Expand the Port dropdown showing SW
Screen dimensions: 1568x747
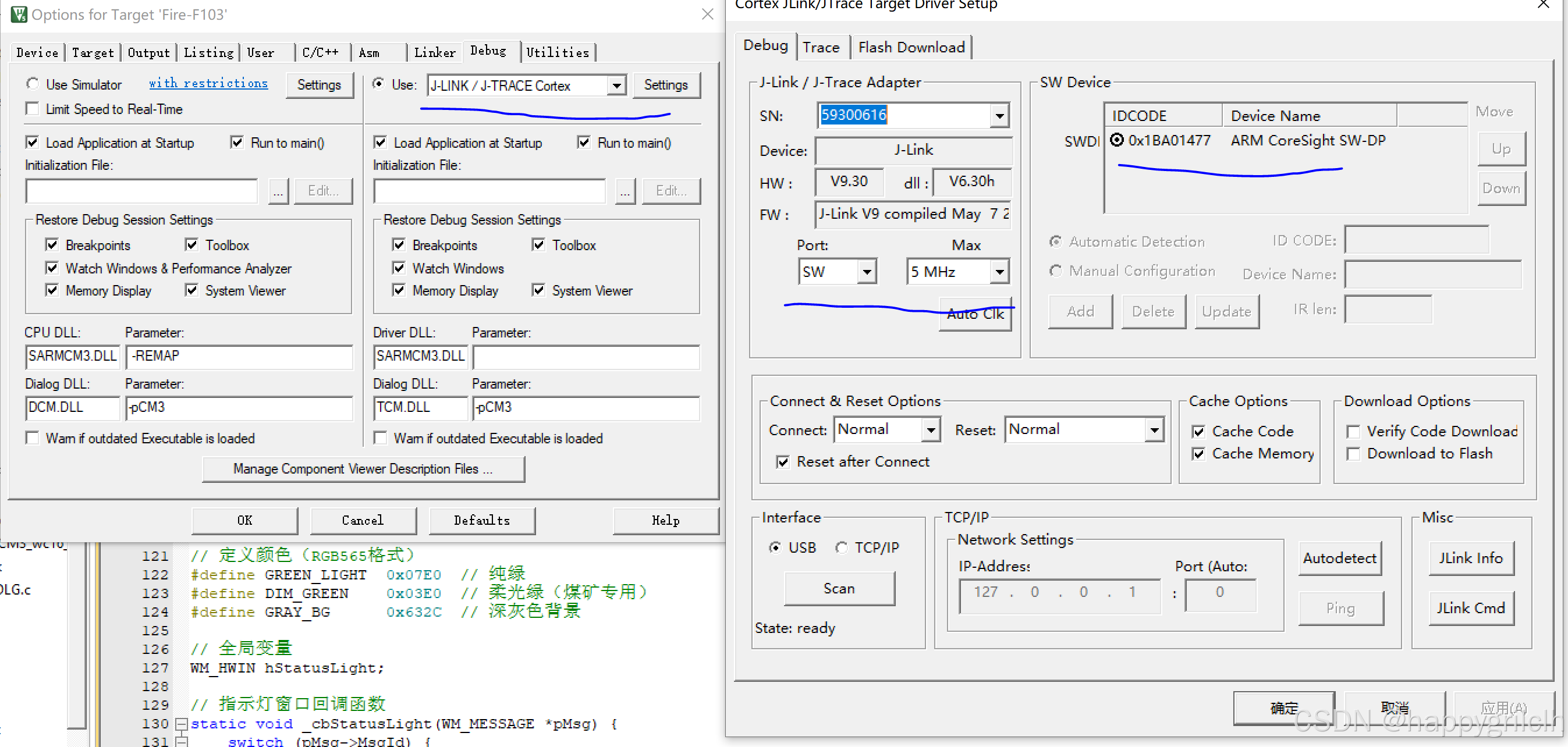click(867, 272)
